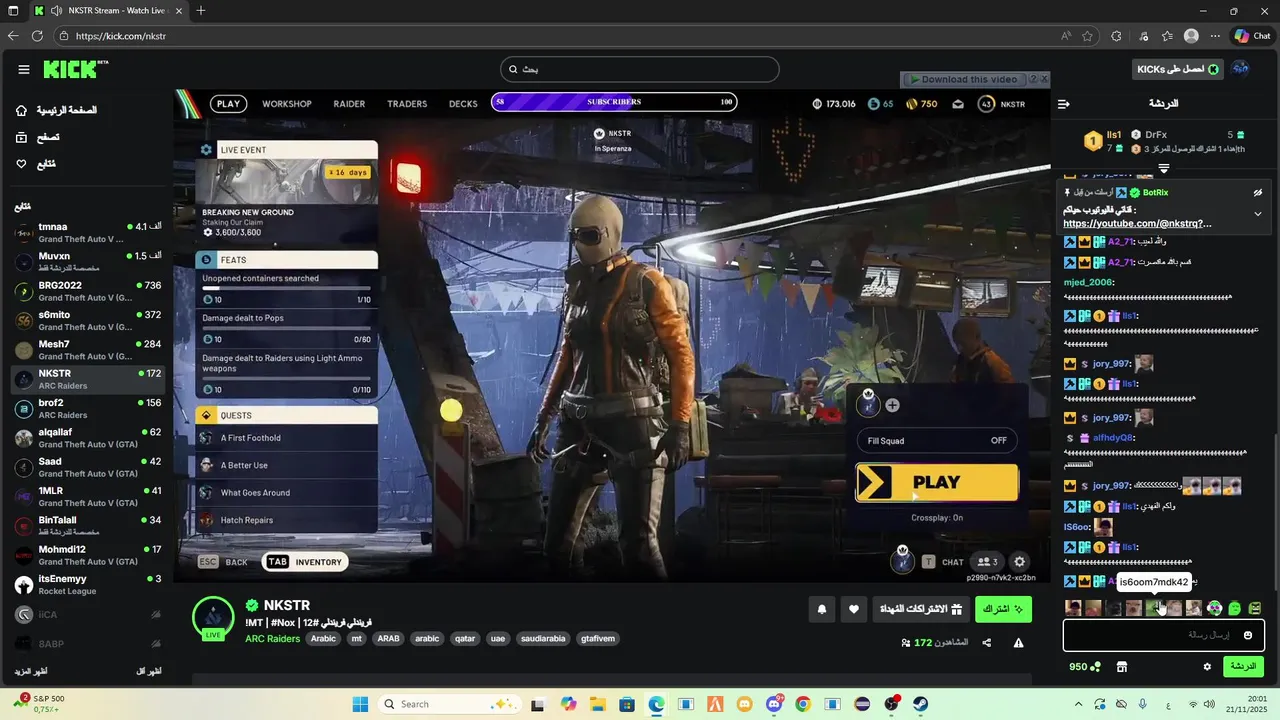
Task: Switch to the in-game DECKS tab
Action: coord(463,104)
